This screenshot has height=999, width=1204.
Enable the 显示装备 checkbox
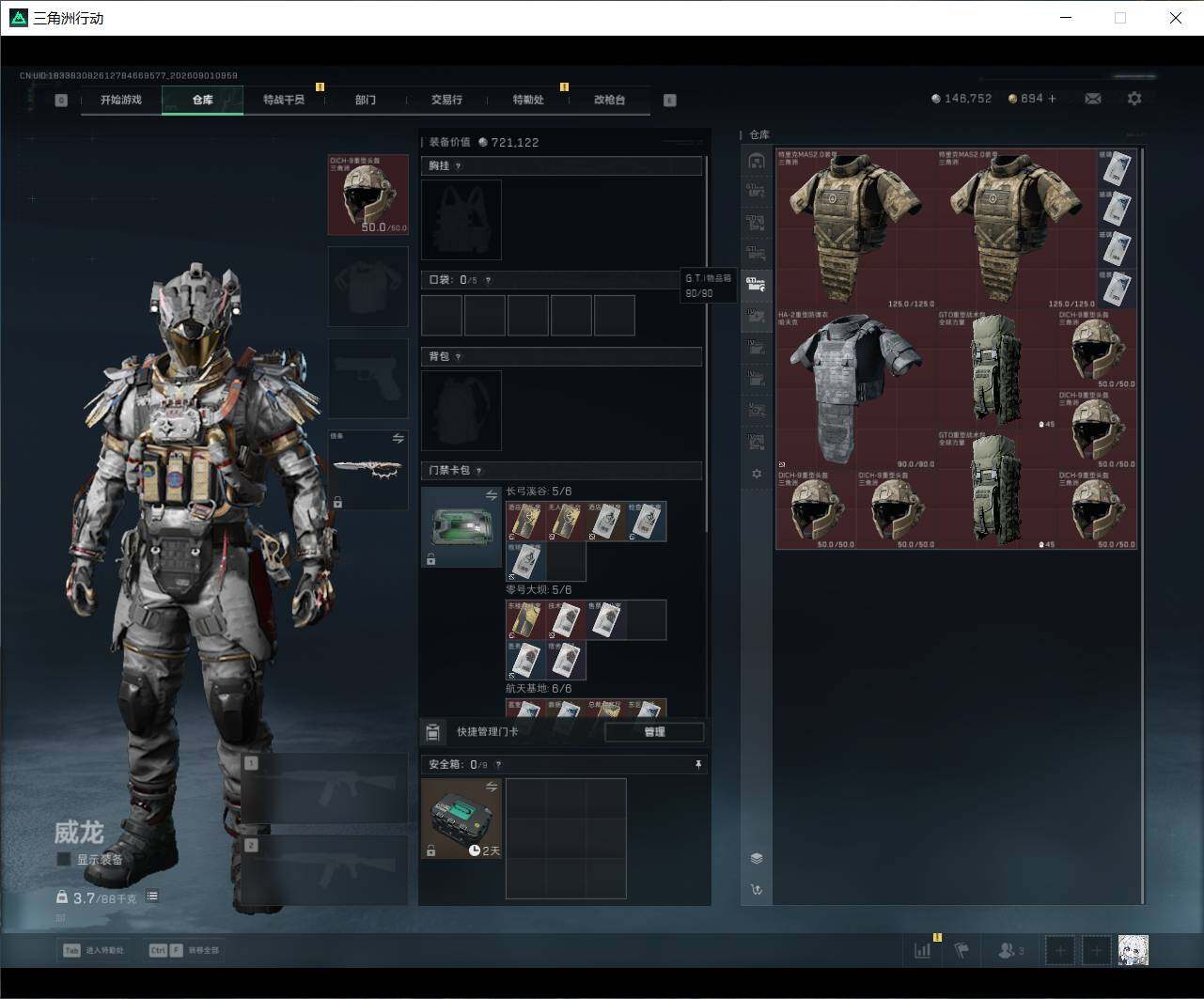(x=64, y=859)
